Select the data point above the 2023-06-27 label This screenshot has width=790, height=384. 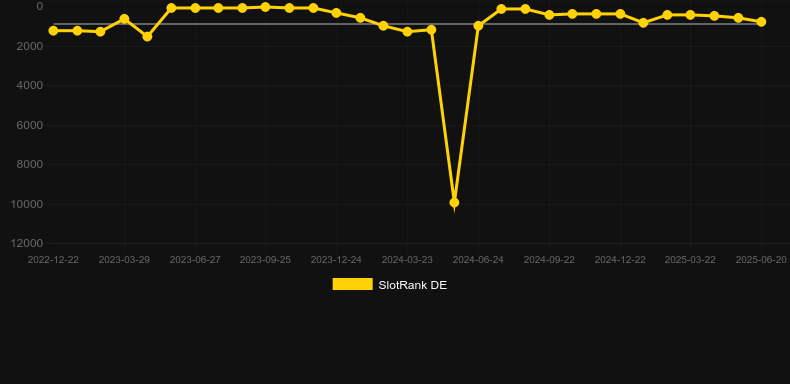pyautogui.click(x=195, y=8)
